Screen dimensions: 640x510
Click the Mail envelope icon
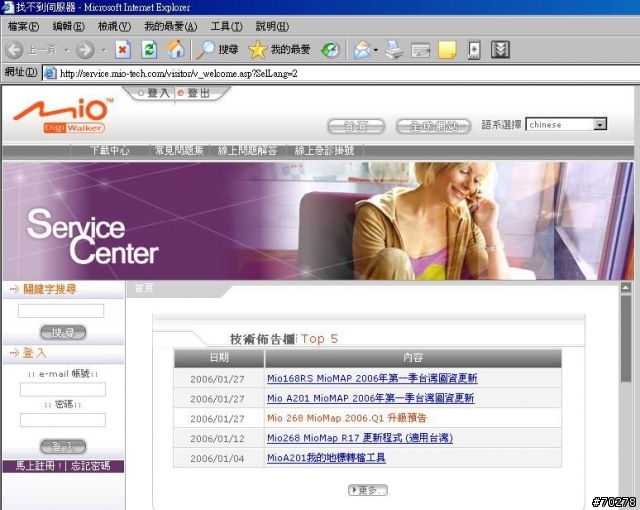(x=362, y=50)
